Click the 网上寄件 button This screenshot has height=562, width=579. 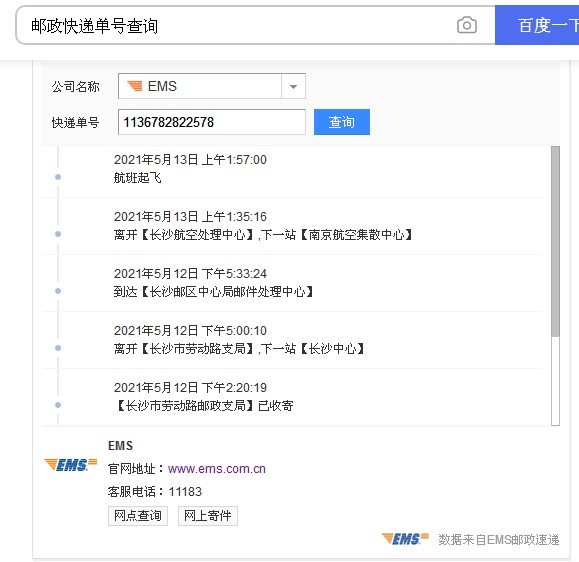coord(208,515)
